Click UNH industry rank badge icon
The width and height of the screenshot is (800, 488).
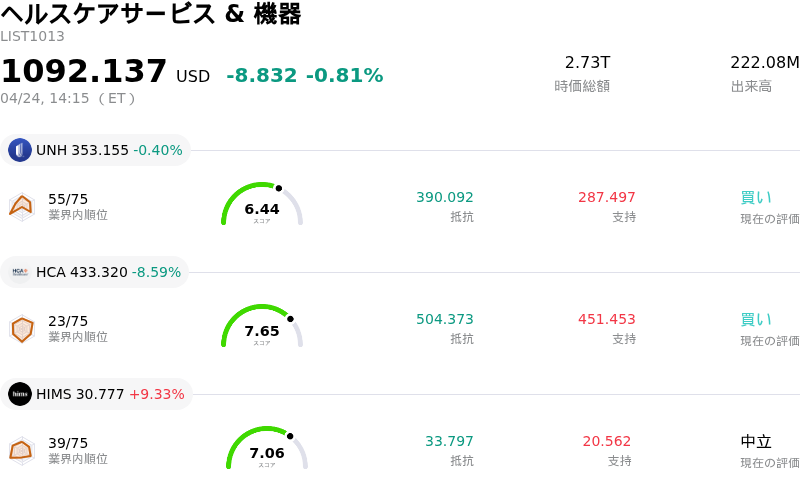21,206
